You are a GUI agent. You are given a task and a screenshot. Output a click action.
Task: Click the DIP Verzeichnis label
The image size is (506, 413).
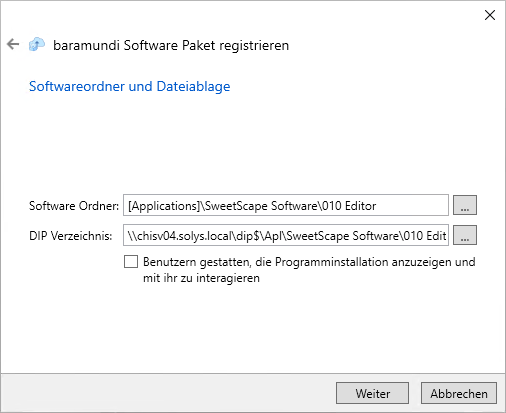point(71,236)
